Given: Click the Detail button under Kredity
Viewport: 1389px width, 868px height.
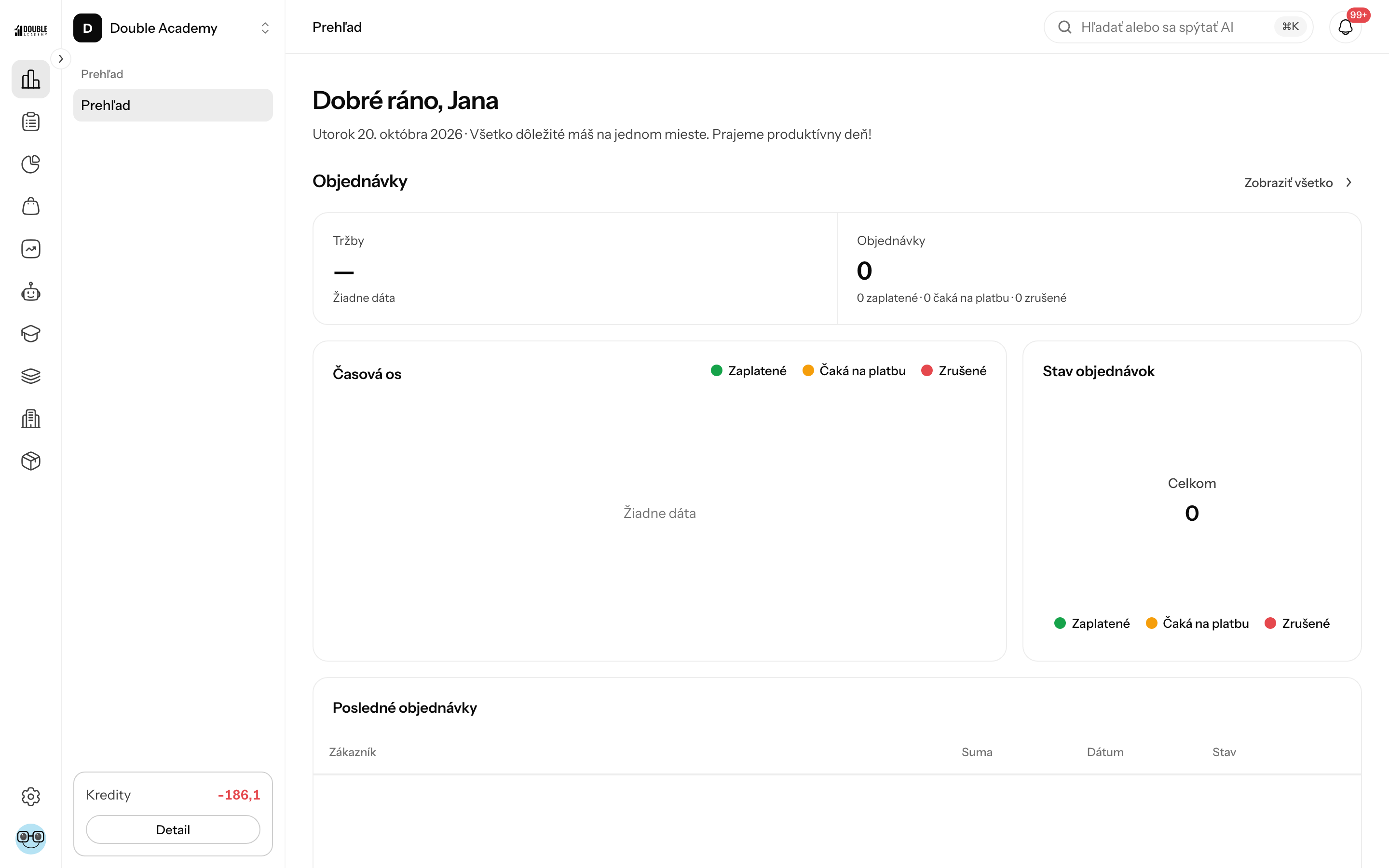Looking at the screenshot, I should click(173, 829).
